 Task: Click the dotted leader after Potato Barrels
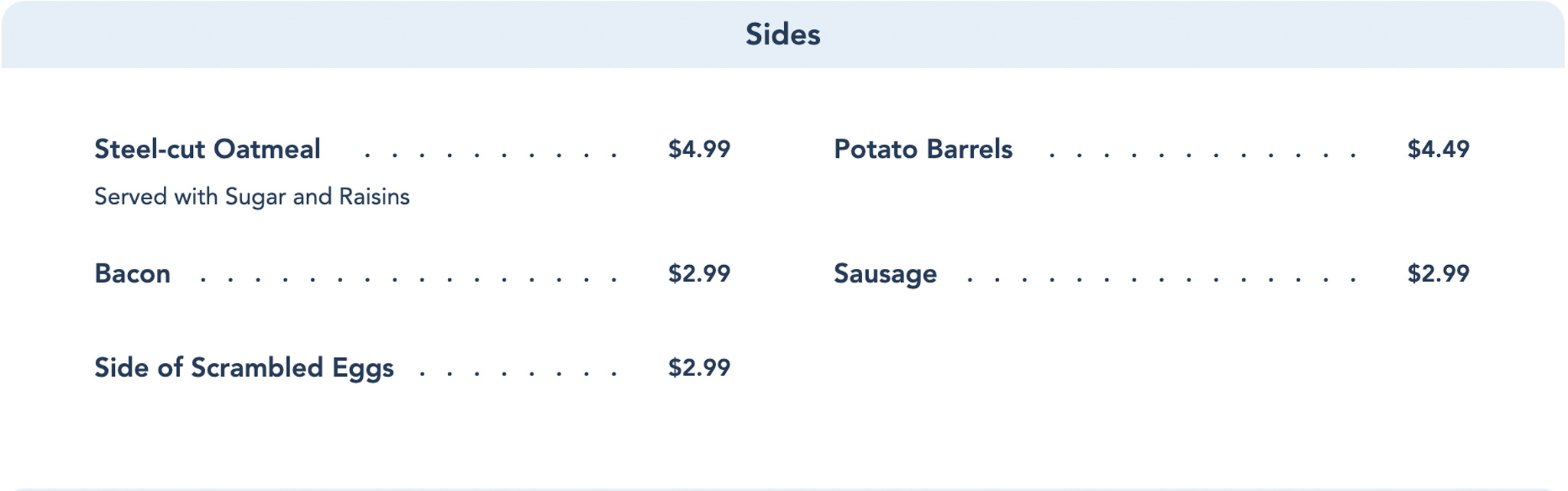click(1202, 155)
